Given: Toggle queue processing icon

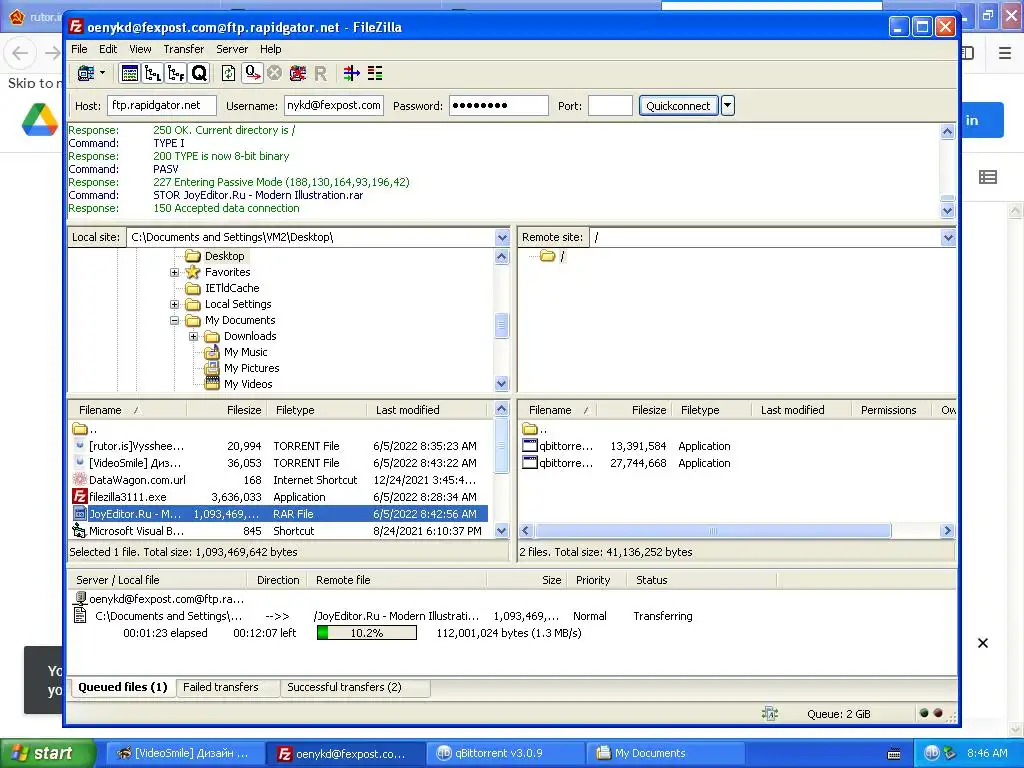Looking at the screenshot, I should (252, 73).
